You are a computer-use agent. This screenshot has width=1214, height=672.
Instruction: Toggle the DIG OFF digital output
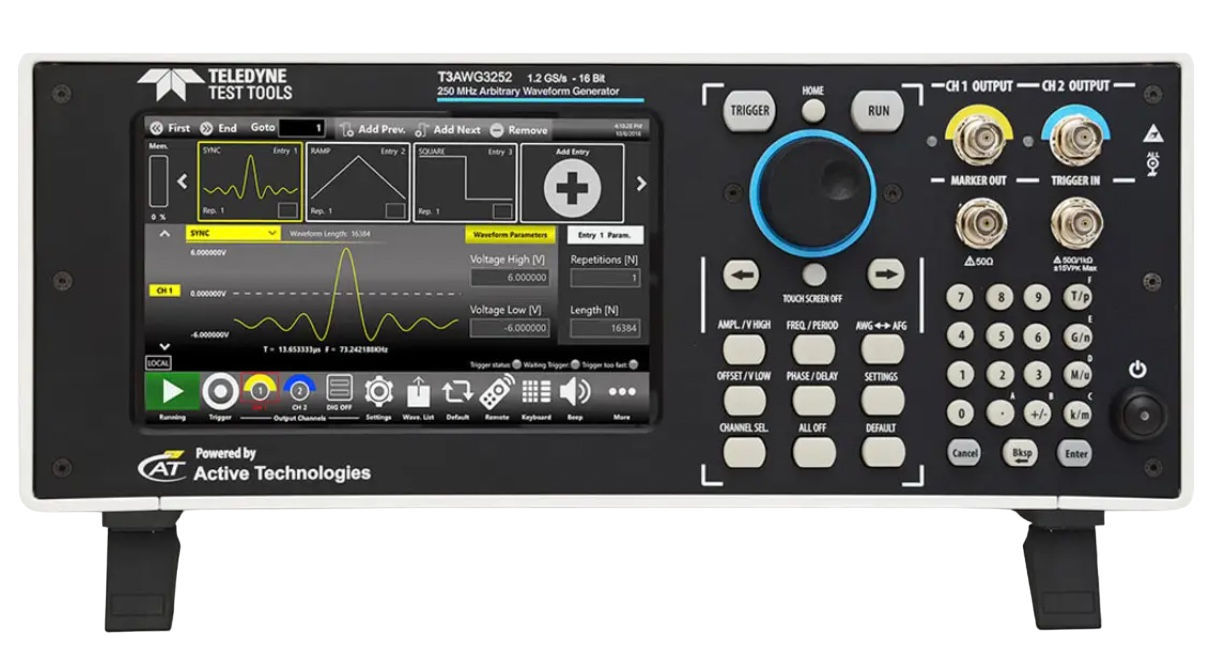pyautogui.click(x=338, y=389)
